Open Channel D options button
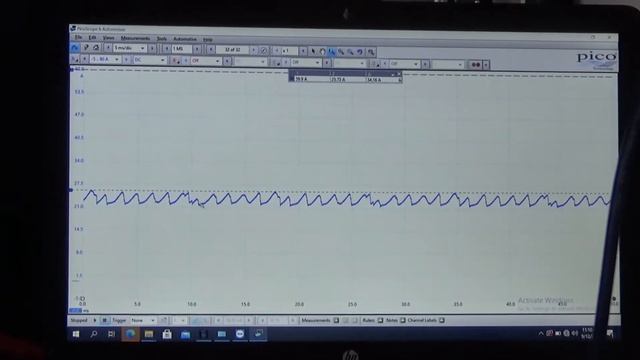640x360 pixels. 375,64
